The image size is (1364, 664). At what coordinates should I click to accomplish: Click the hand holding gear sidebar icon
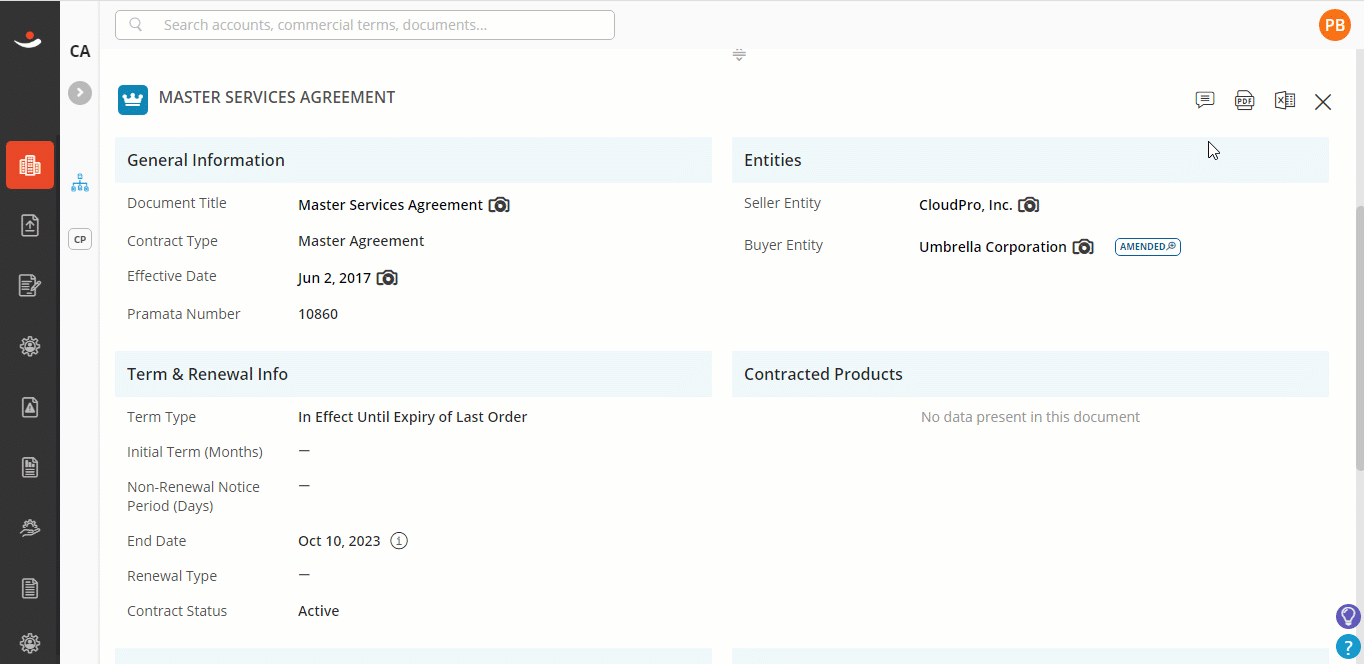[30, 528]
